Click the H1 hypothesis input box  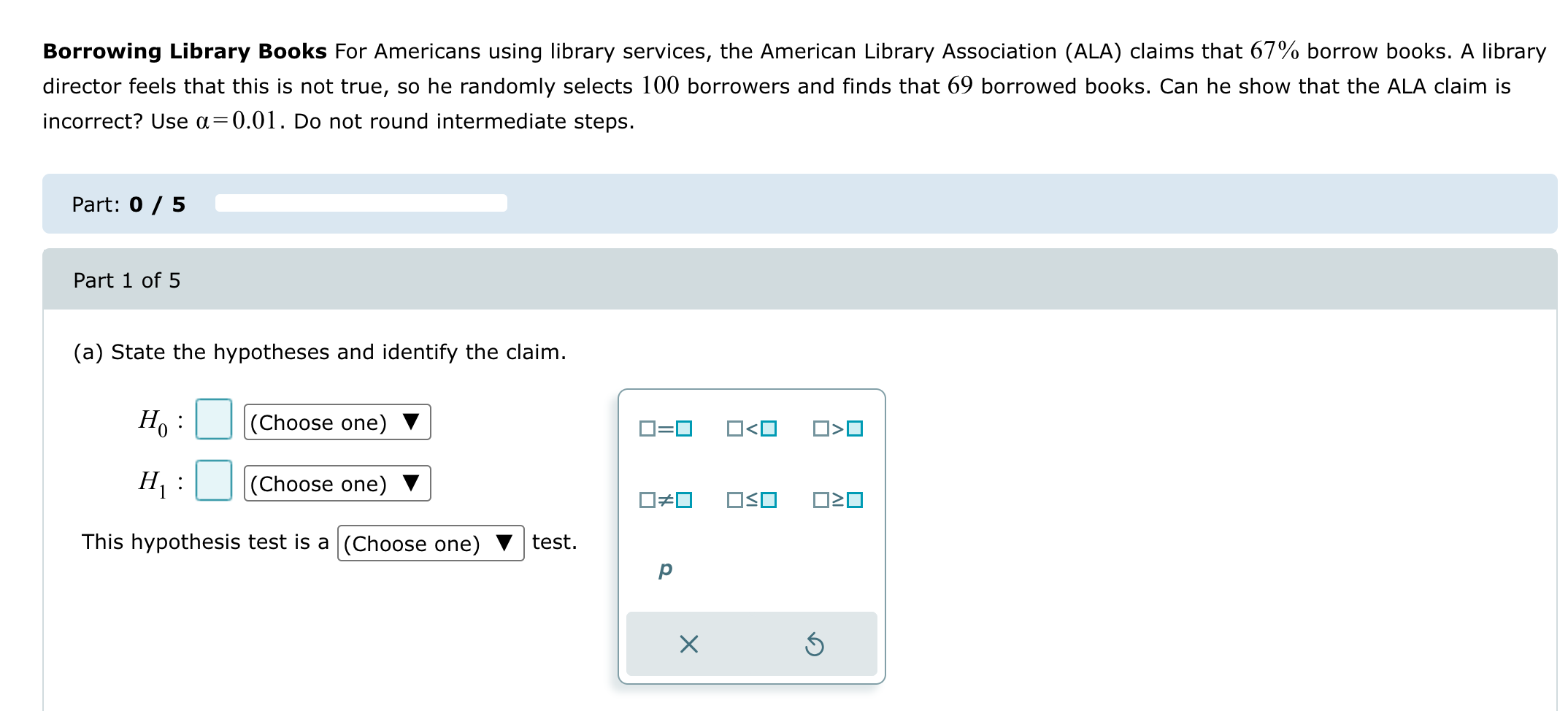coord(214,482)
